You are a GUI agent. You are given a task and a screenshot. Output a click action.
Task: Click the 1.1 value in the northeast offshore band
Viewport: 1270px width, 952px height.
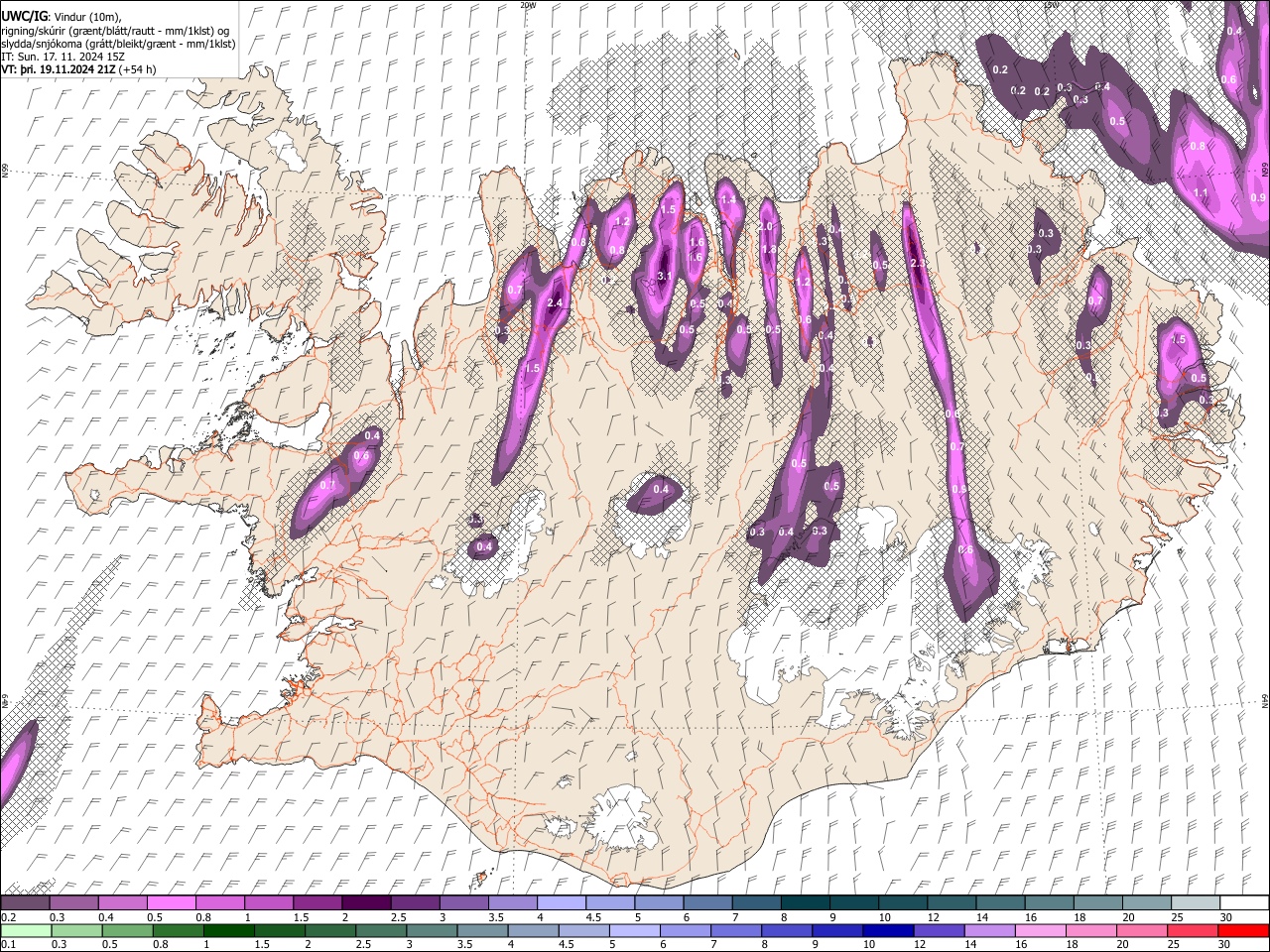[1200, 192]
